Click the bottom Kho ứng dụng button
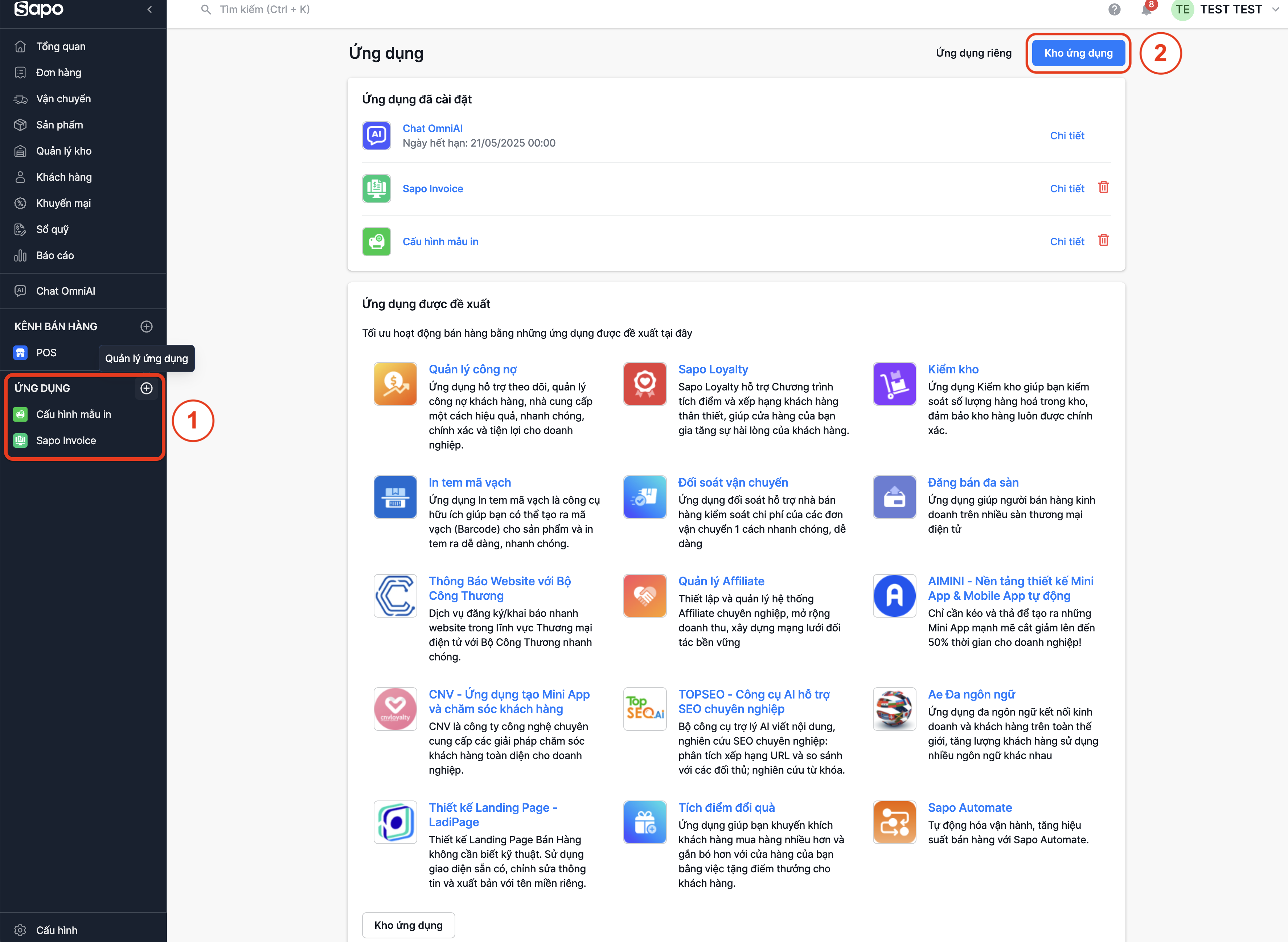Image resolution: width=1288 pixels, height=942 pixels. coord(408,925)
